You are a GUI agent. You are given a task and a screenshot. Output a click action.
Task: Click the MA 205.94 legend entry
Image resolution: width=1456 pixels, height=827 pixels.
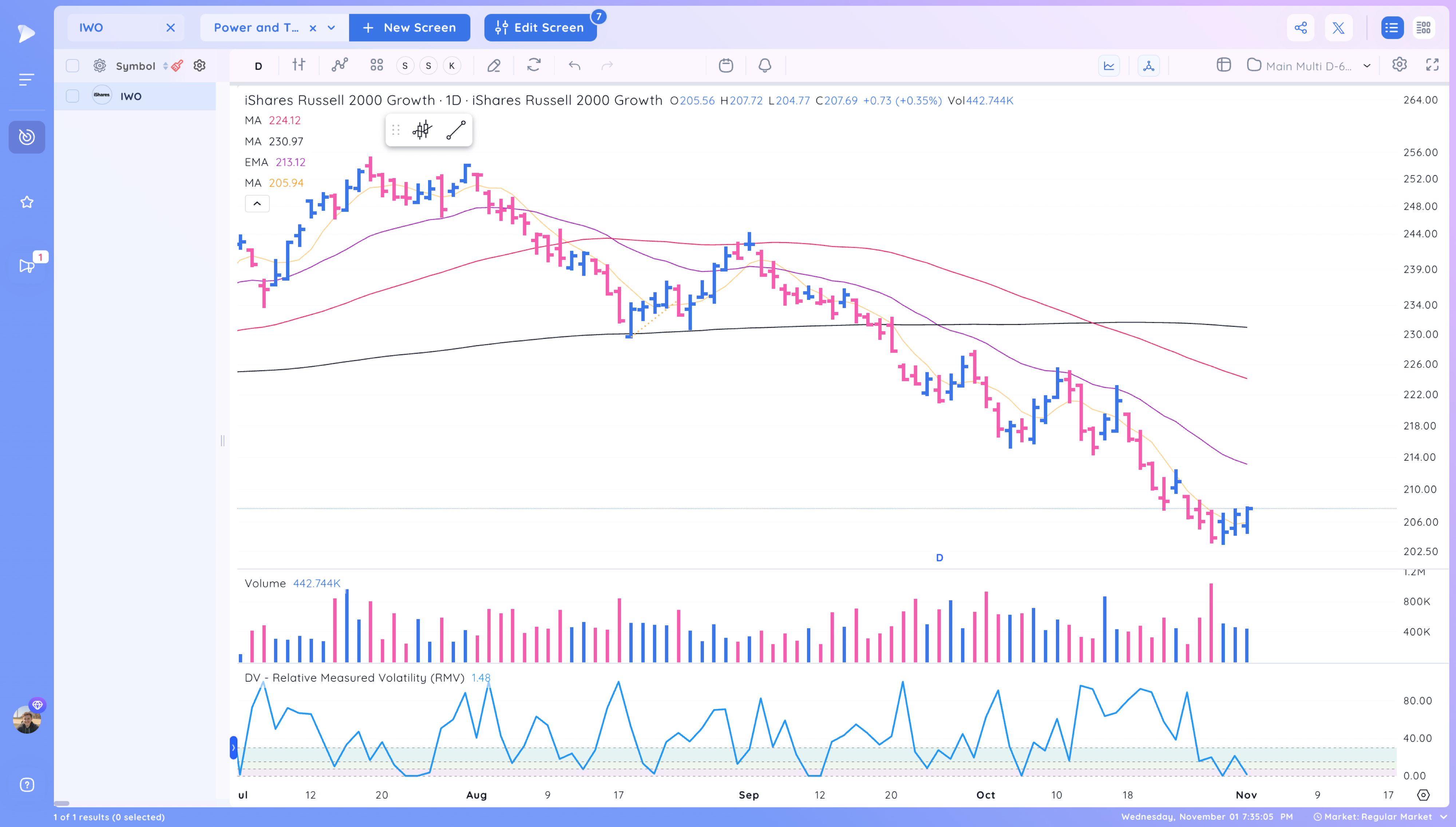click(274, 183)
